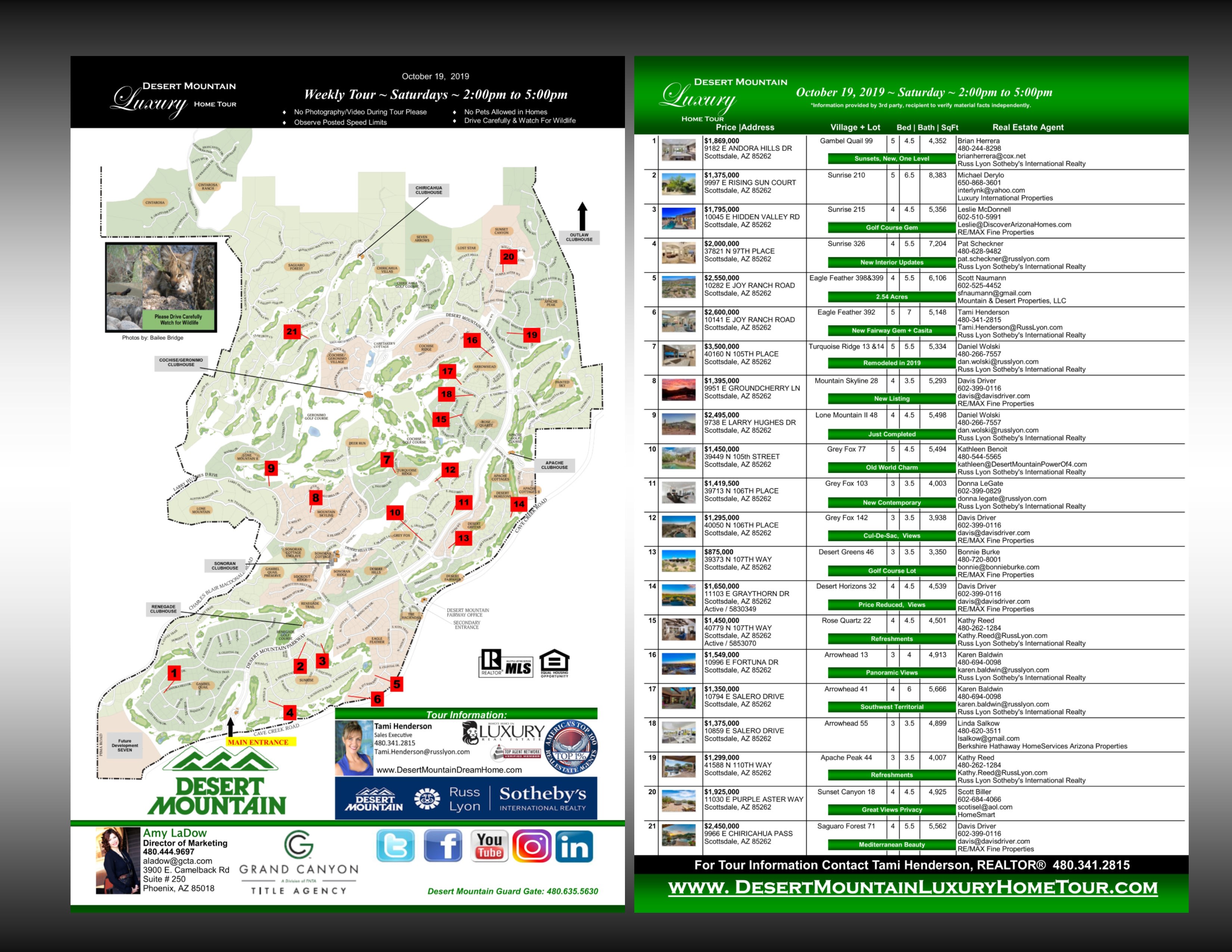Click the Twitter bird icon

pos(395,845)
